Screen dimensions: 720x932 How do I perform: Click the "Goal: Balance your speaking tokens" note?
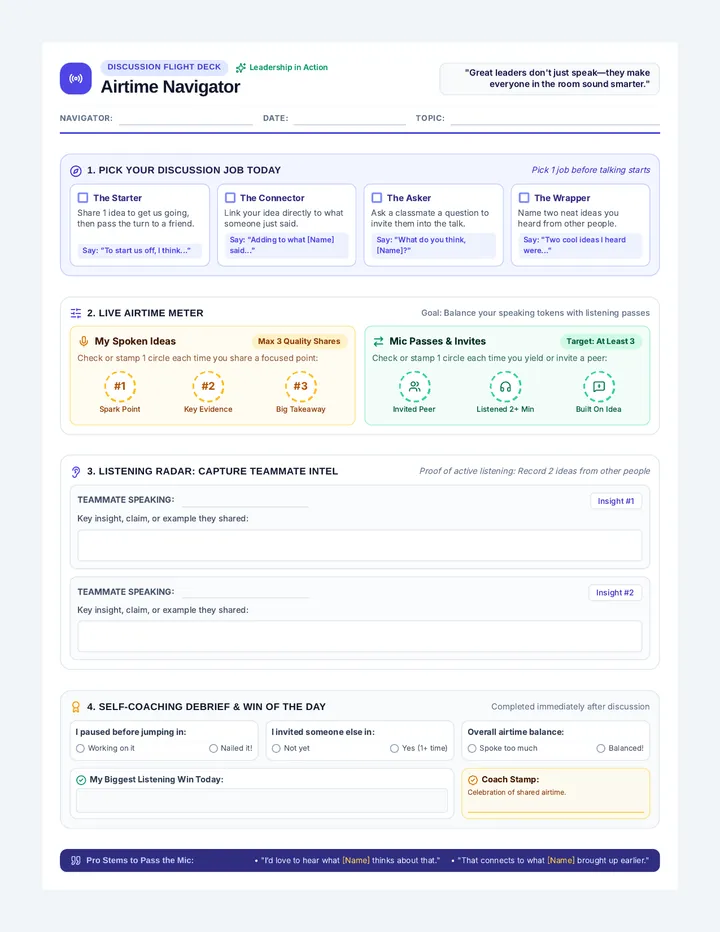coord(535,313)
